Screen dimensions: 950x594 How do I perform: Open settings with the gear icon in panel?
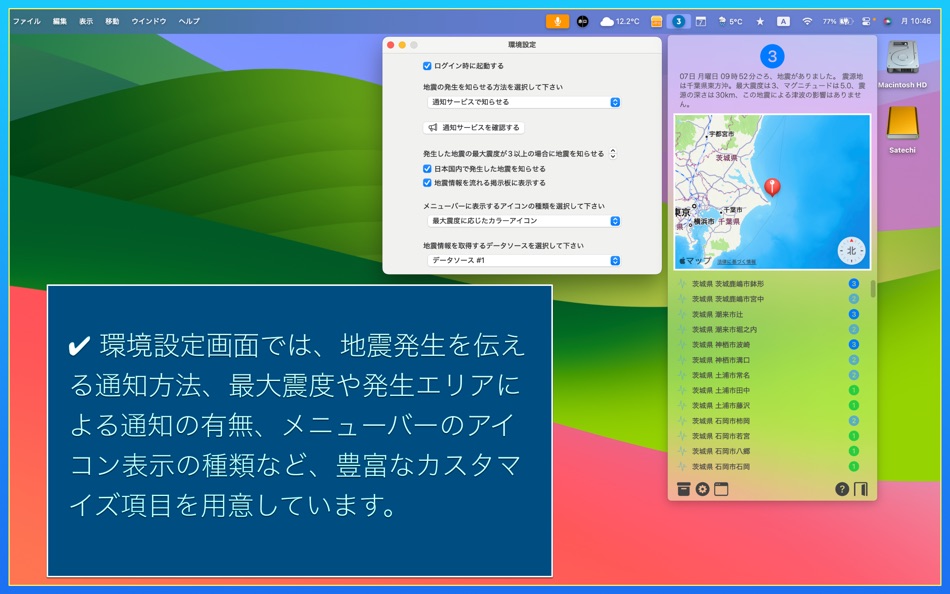(x=702, y=489)
